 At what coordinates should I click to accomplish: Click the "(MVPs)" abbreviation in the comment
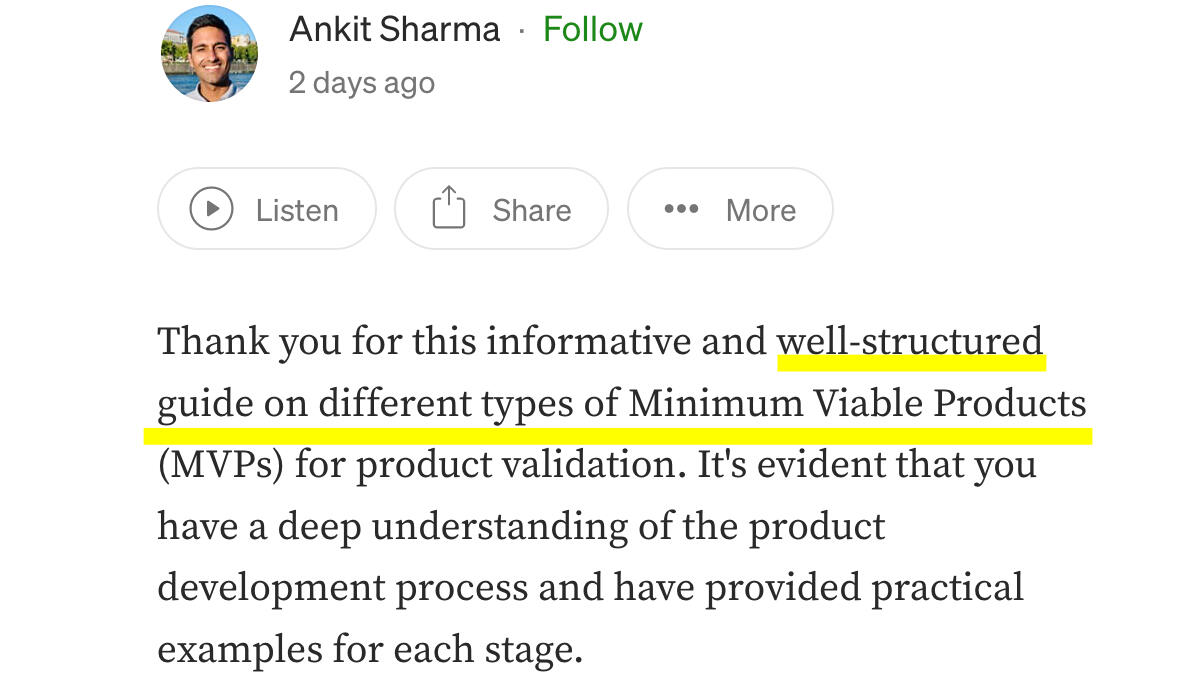220,466
